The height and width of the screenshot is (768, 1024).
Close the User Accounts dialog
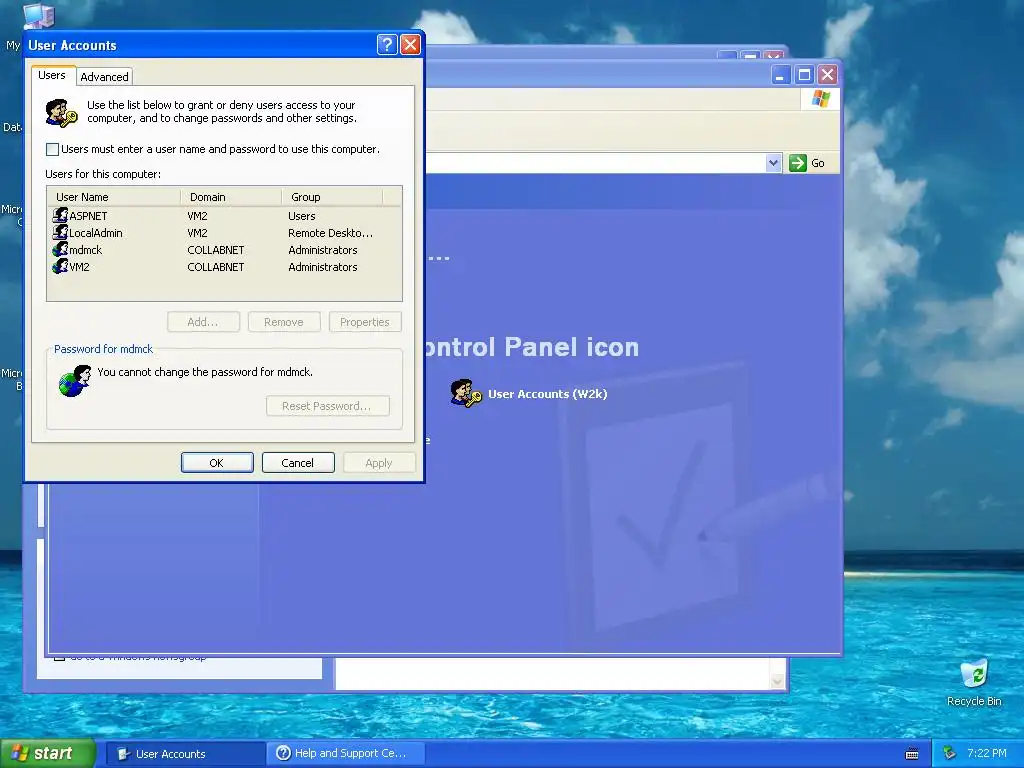click(410, 44)
